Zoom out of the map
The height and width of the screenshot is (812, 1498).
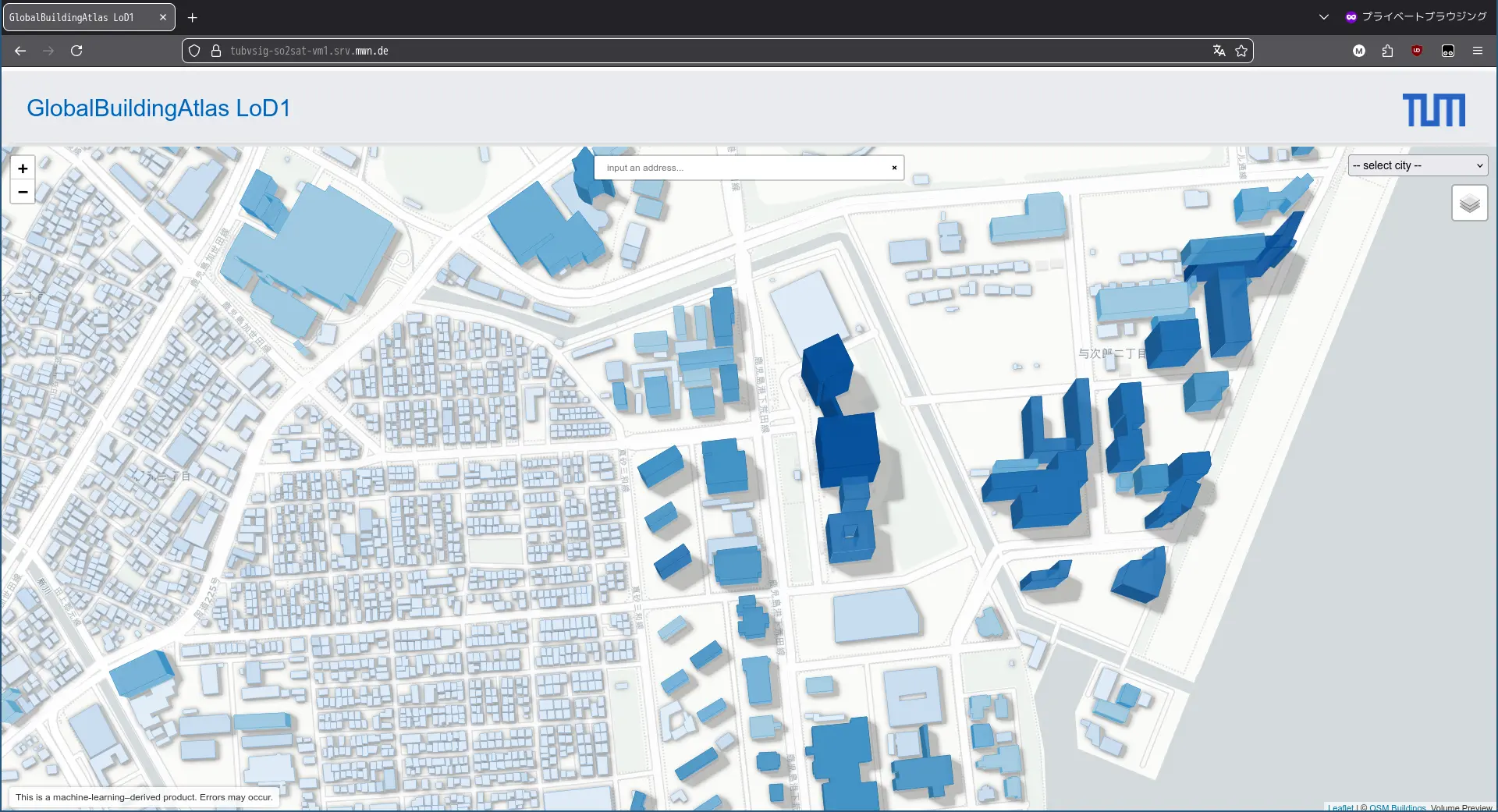[x=23, y=192]
